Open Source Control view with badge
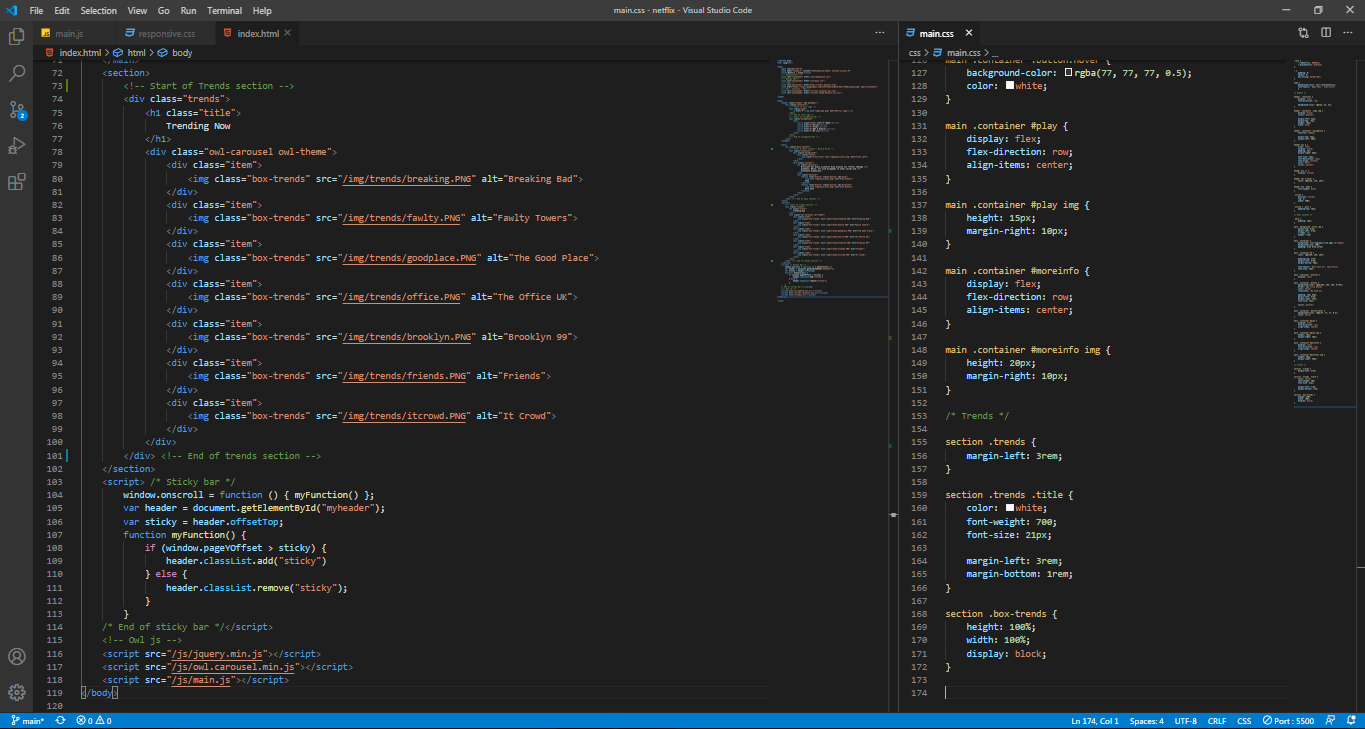The image size is (1365, 729). click(x=16, y=110)
